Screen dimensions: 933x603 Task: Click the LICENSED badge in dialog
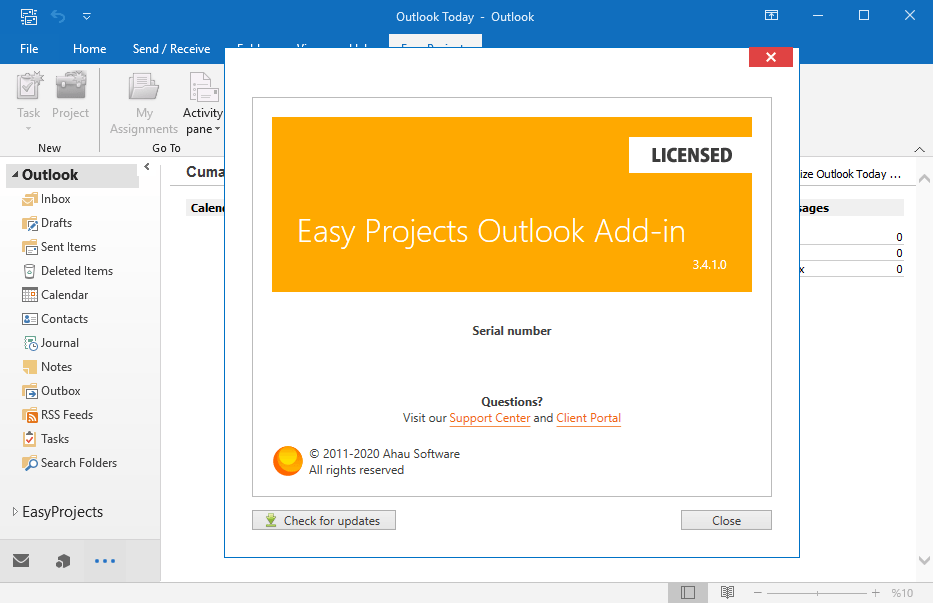pos(690,155)
